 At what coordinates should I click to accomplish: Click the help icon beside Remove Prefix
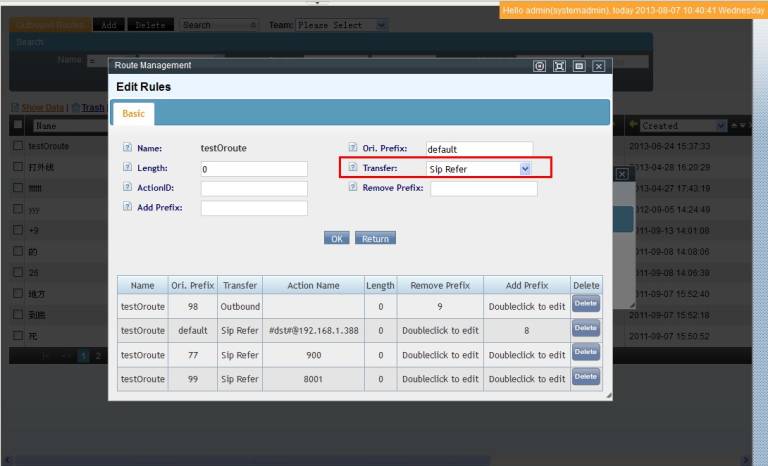tap(353, 188)
